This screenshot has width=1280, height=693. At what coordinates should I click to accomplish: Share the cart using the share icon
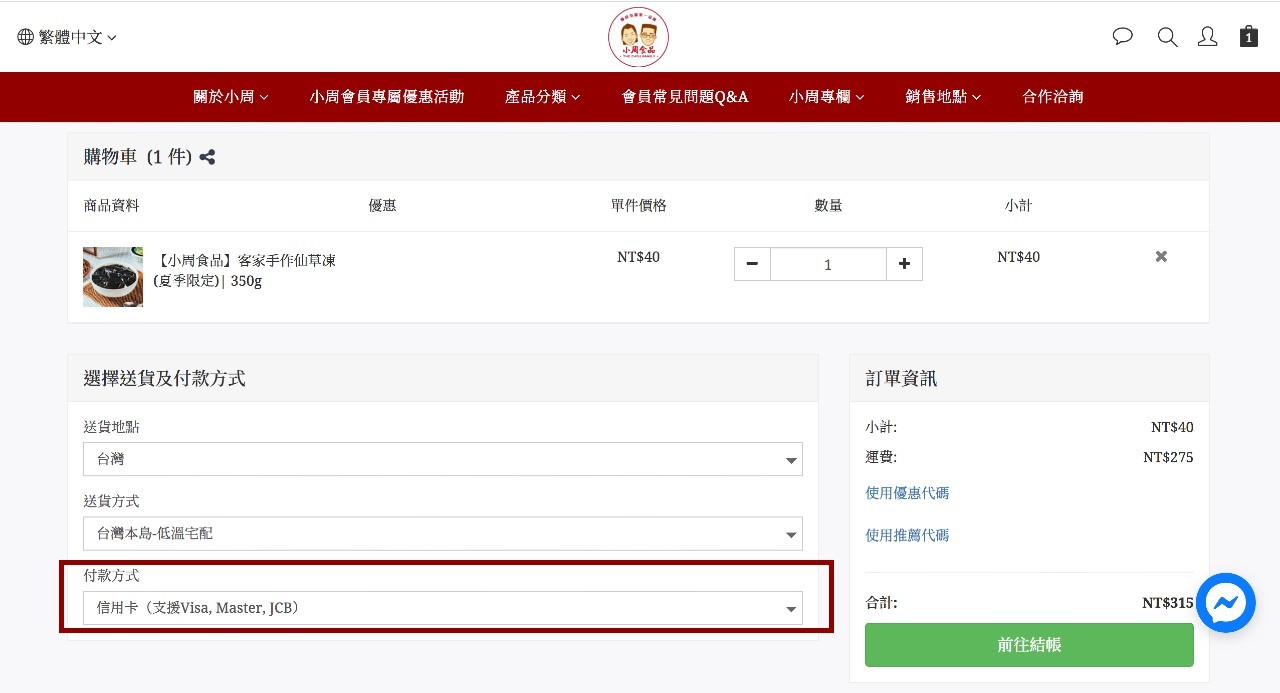click(x=207, y=157)
